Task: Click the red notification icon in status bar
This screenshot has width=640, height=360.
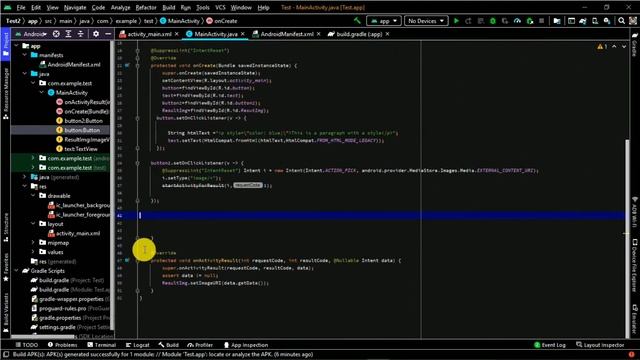Action: coord(631,355)
